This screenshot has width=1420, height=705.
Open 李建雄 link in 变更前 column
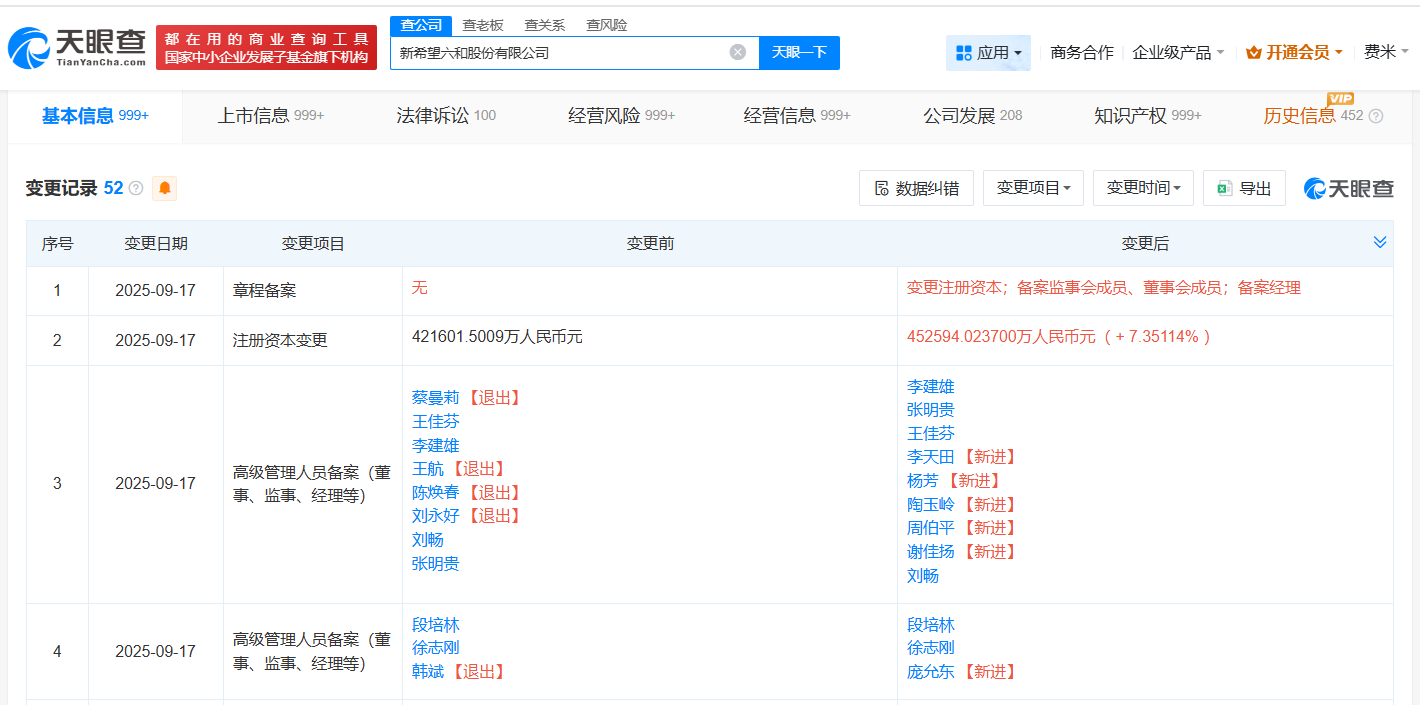435,446
